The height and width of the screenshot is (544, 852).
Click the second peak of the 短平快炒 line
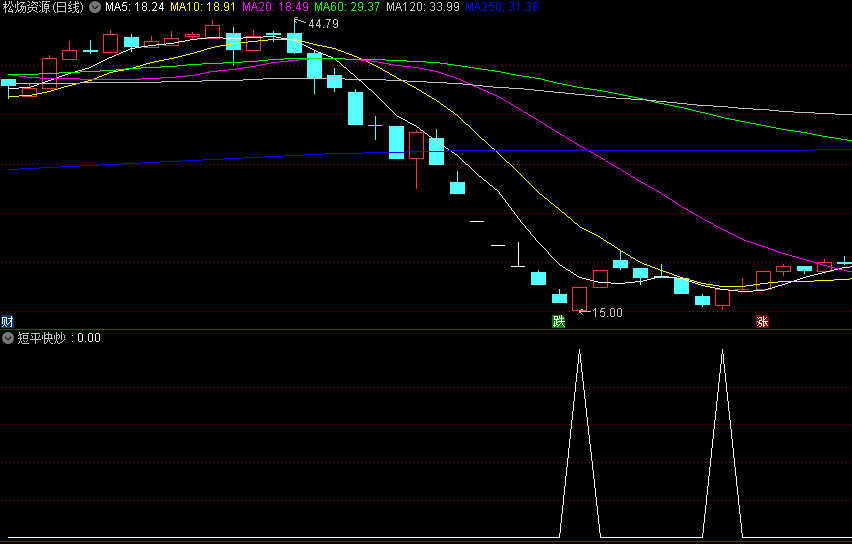coord(722,351)
